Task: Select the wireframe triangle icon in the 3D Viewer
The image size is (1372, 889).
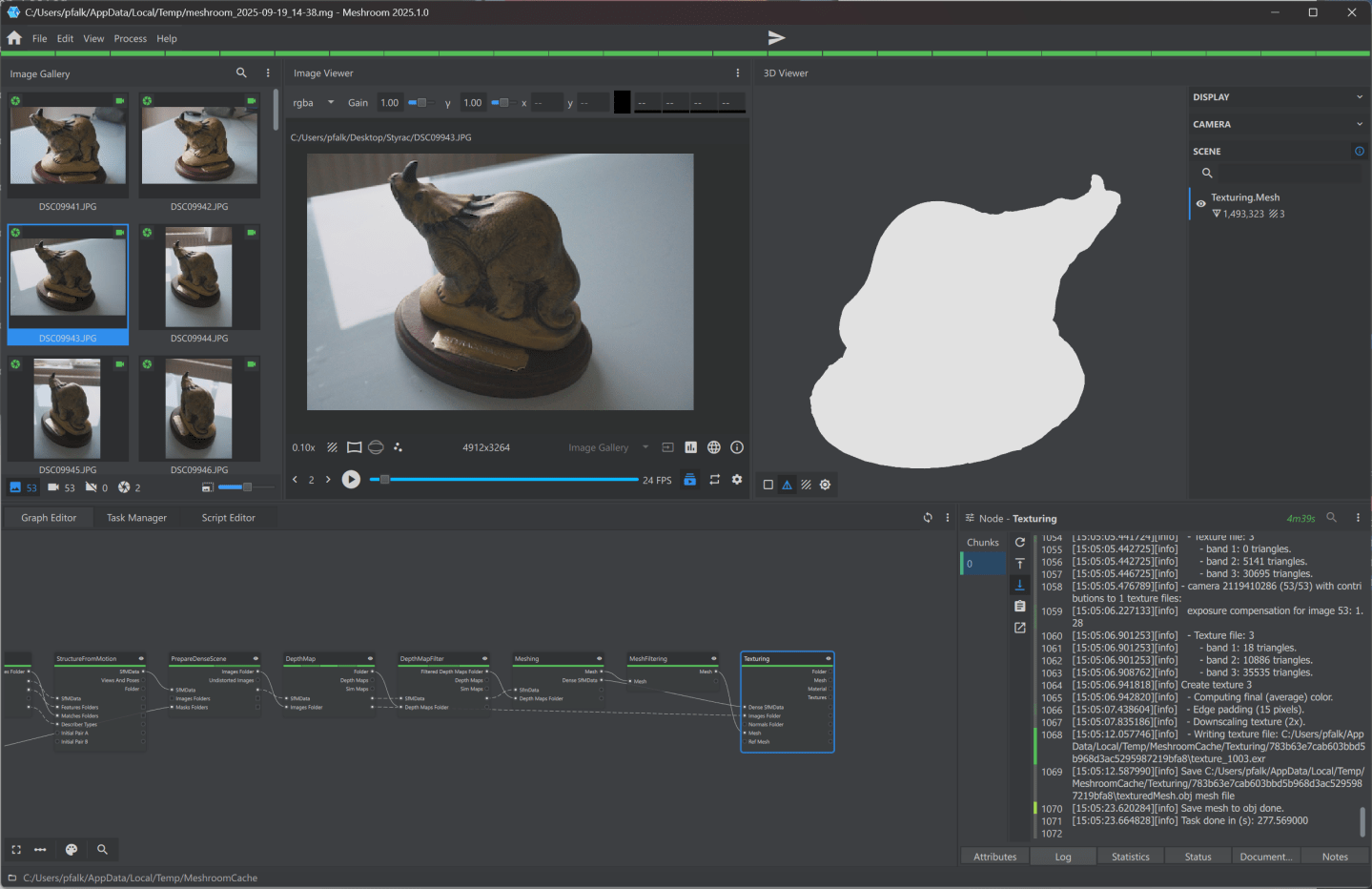Action: 787,485
